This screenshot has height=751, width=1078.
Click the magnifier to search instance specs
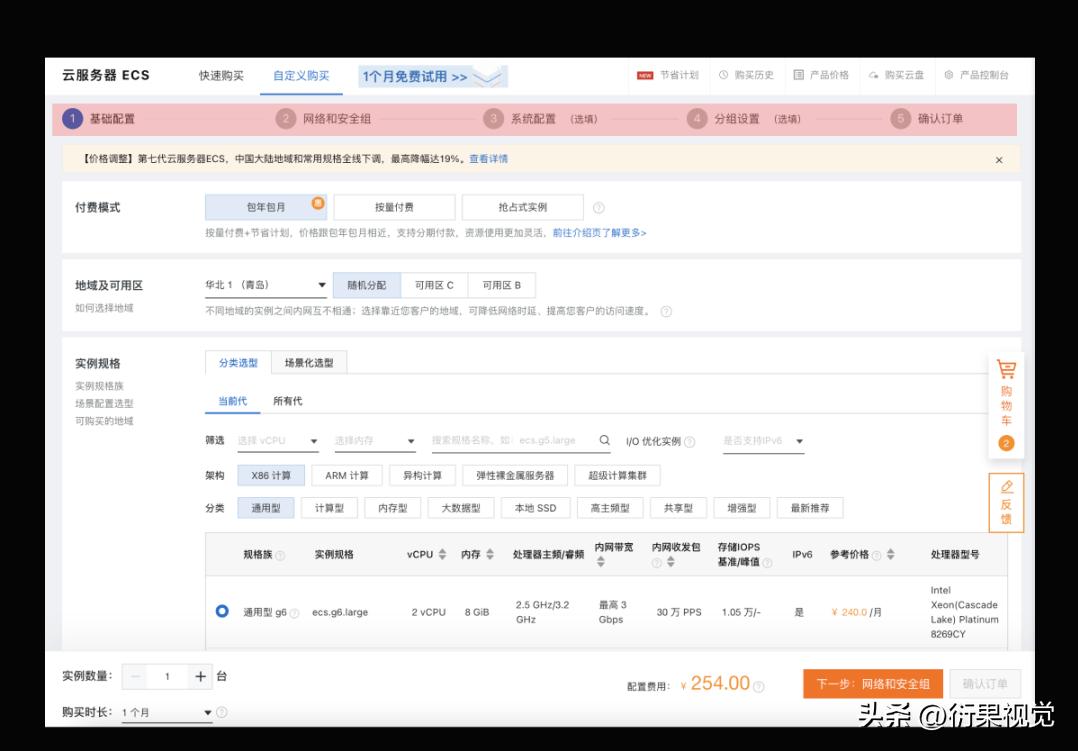point(604,440)
